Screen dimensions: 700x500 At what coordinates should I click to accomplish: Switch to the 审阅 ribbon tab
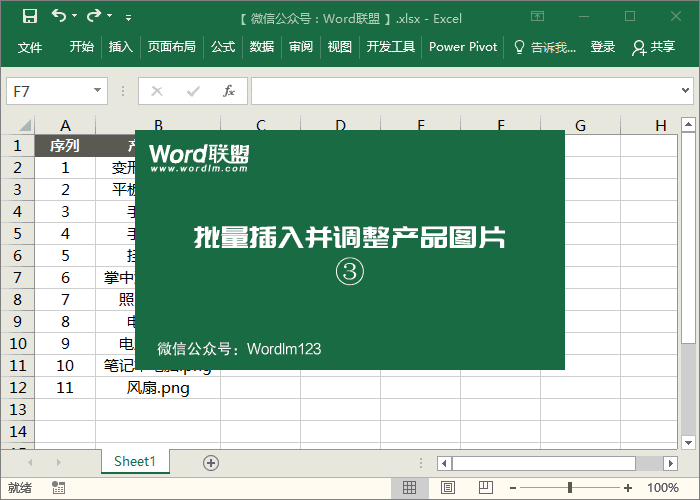point(301,46)
